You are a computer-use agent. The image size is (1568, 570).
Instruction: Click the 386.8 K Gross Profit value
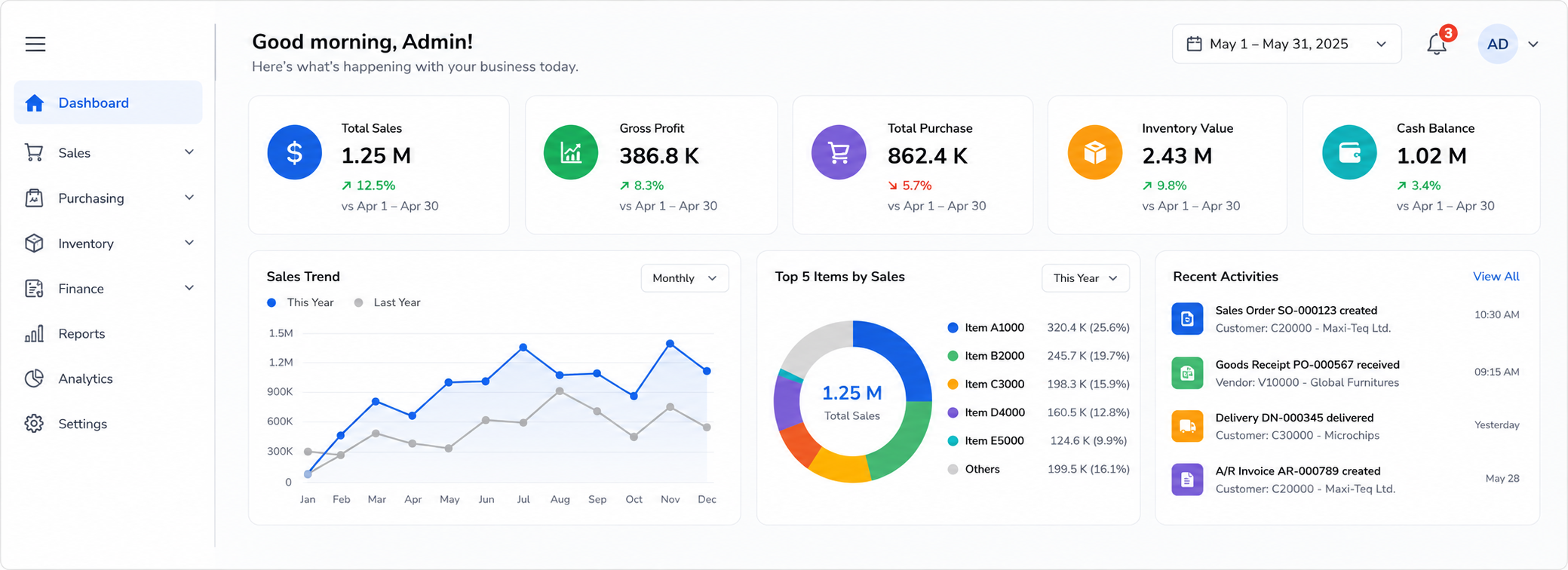659,156
